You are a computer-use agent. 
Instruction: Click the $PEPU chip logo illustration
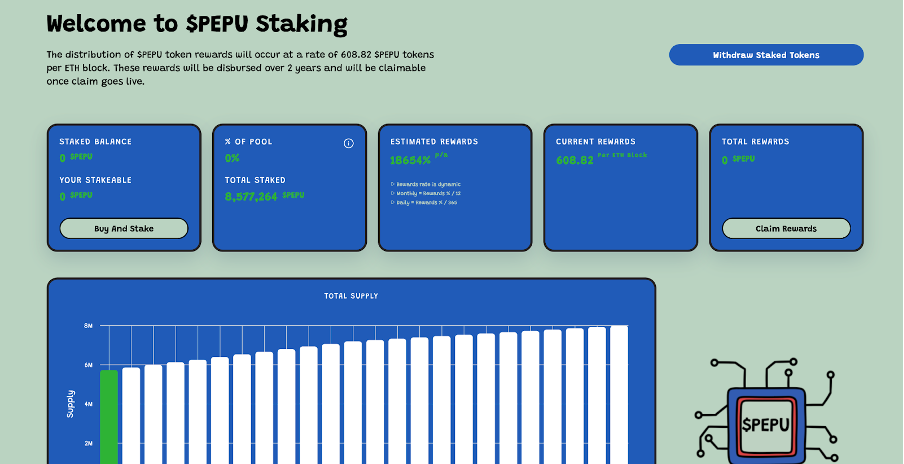coord(765,411)
